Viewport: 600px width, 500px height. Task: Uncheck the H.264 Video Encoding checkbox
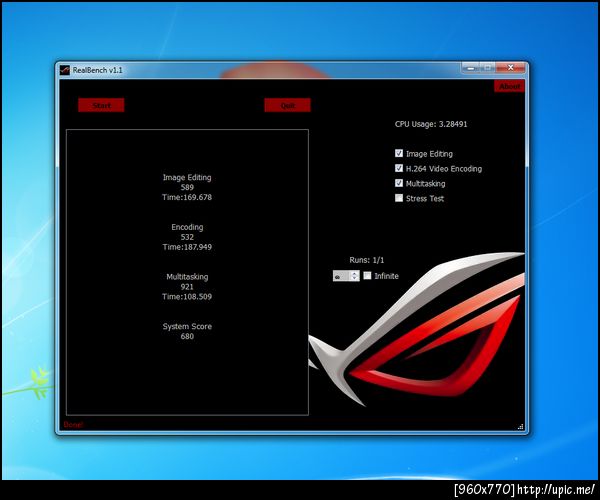pyautogui.click(x=399, y=168)
